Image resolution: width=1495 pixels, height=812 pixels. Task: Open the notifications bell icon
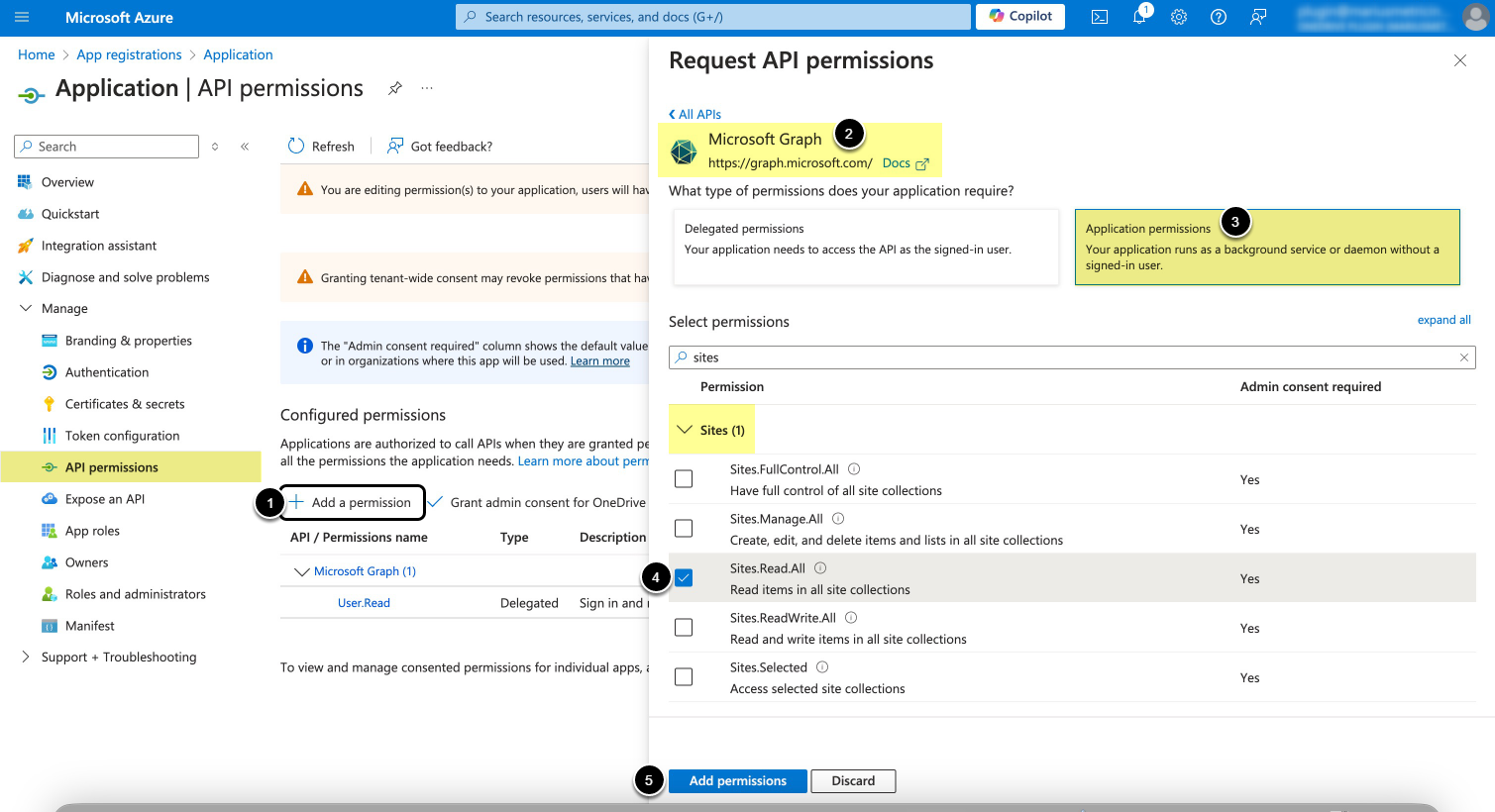click(1139, 17)
